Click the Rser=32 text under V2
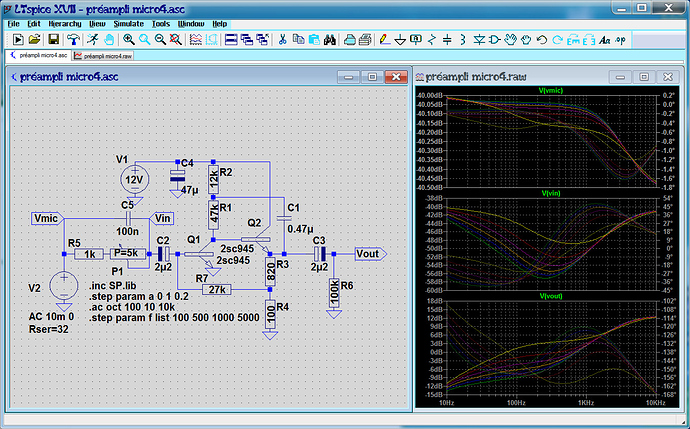This screenshot has height=429, width=690. [48, 330]
